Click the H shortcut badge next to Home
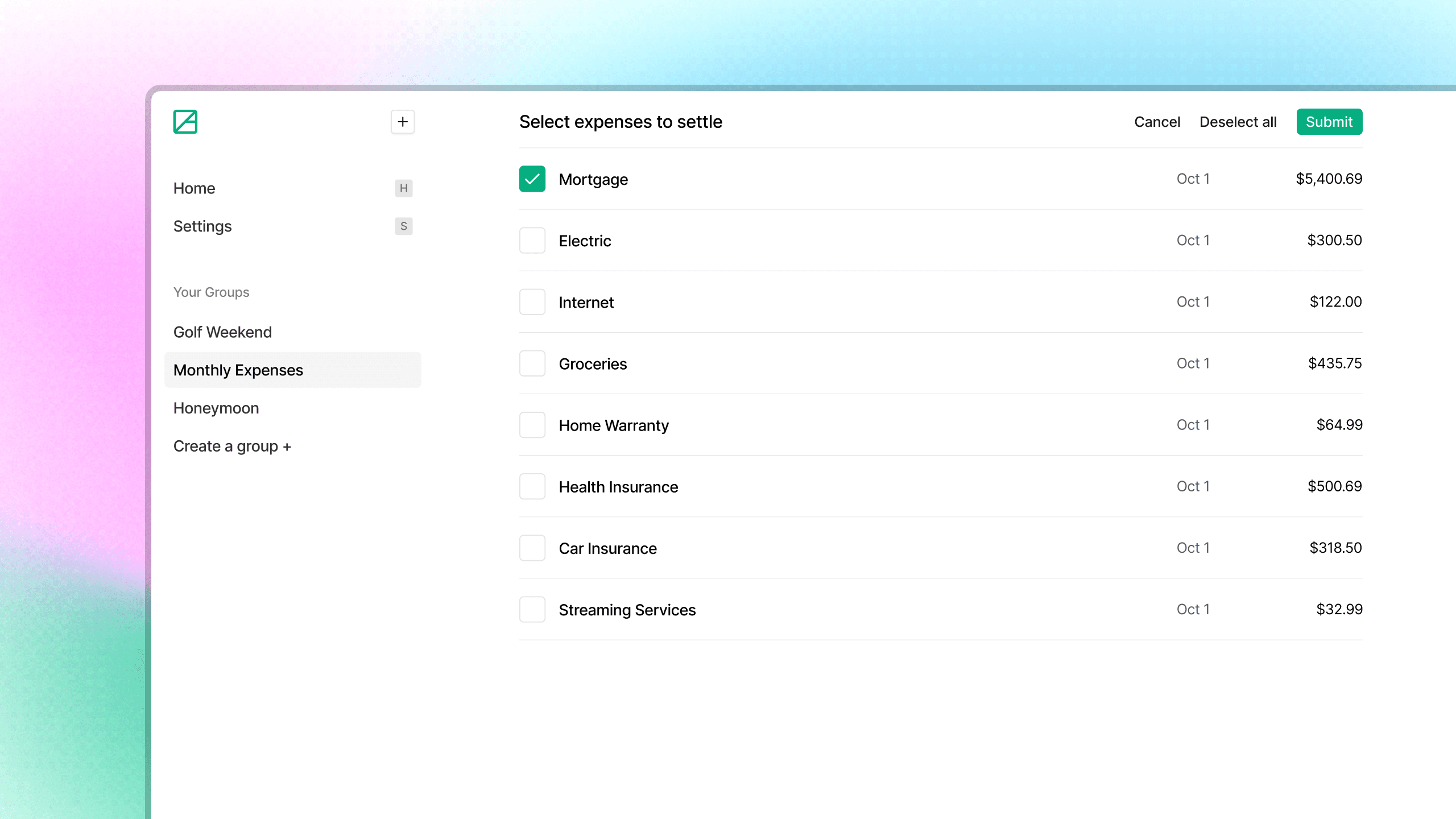Image resolution: width=1456 pixels, height=819 pixels. [x=403, y=188]
